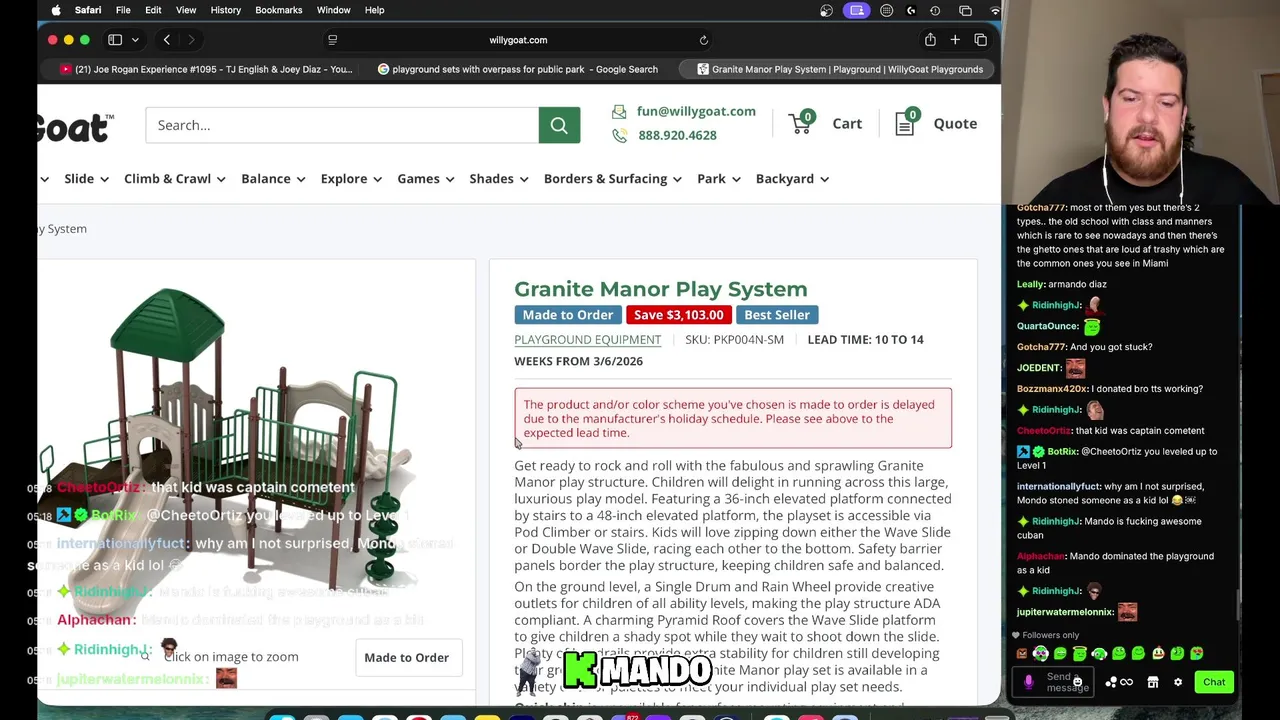
Task: Expand the Borders & Surfacing menu
Action: pyautogui.click(x=613, y=179)
